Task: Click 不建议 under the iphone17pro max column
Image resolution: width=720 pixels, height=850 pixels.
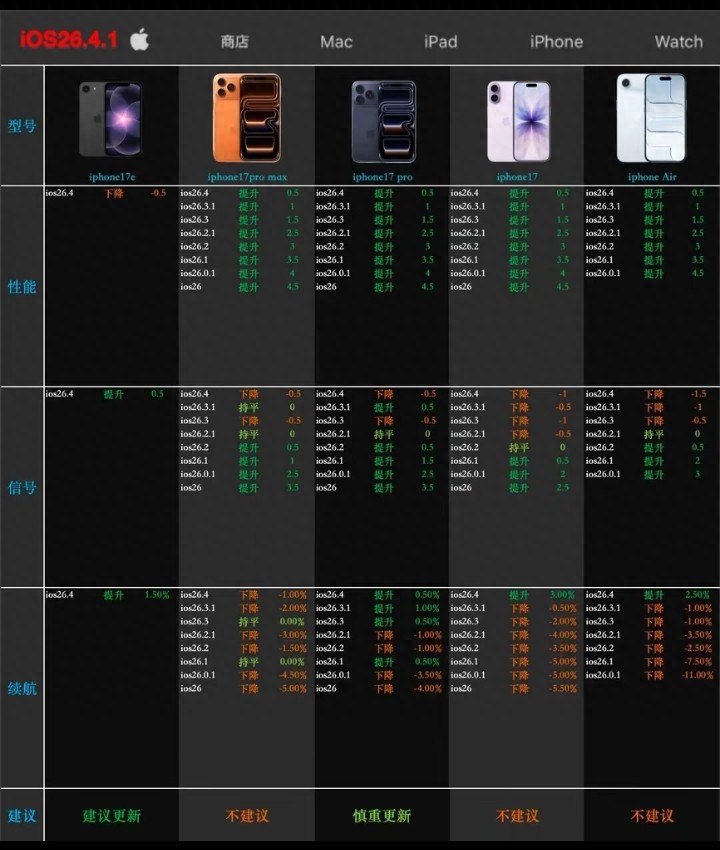Action: 247,815
